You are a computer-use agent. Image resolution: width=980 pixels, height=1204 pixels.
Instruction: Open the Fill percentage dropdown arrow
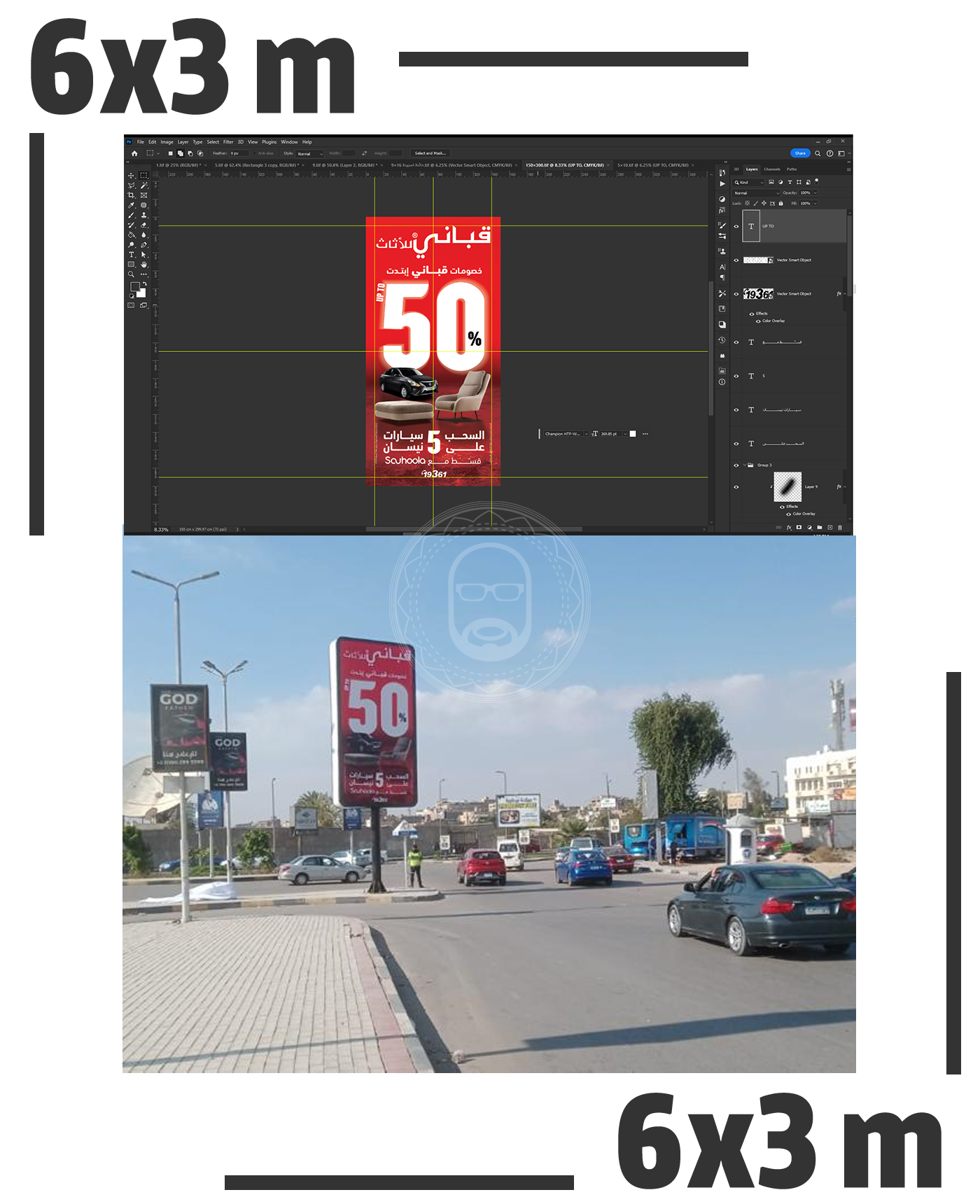pyautogui.click(x=815, y=204)
